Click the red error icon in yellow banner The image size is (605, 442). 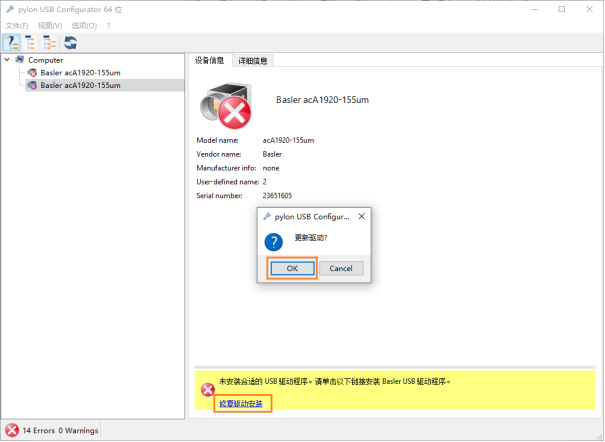click(x=208, y=390)
